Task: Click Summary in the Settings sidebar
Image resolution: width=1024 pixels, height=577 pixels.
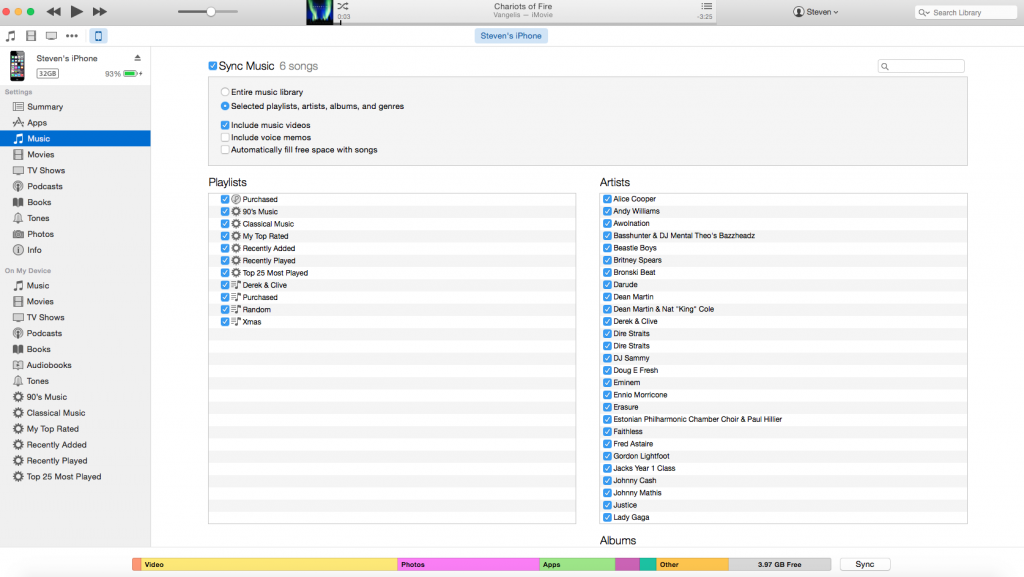Action: click(45, 106)
